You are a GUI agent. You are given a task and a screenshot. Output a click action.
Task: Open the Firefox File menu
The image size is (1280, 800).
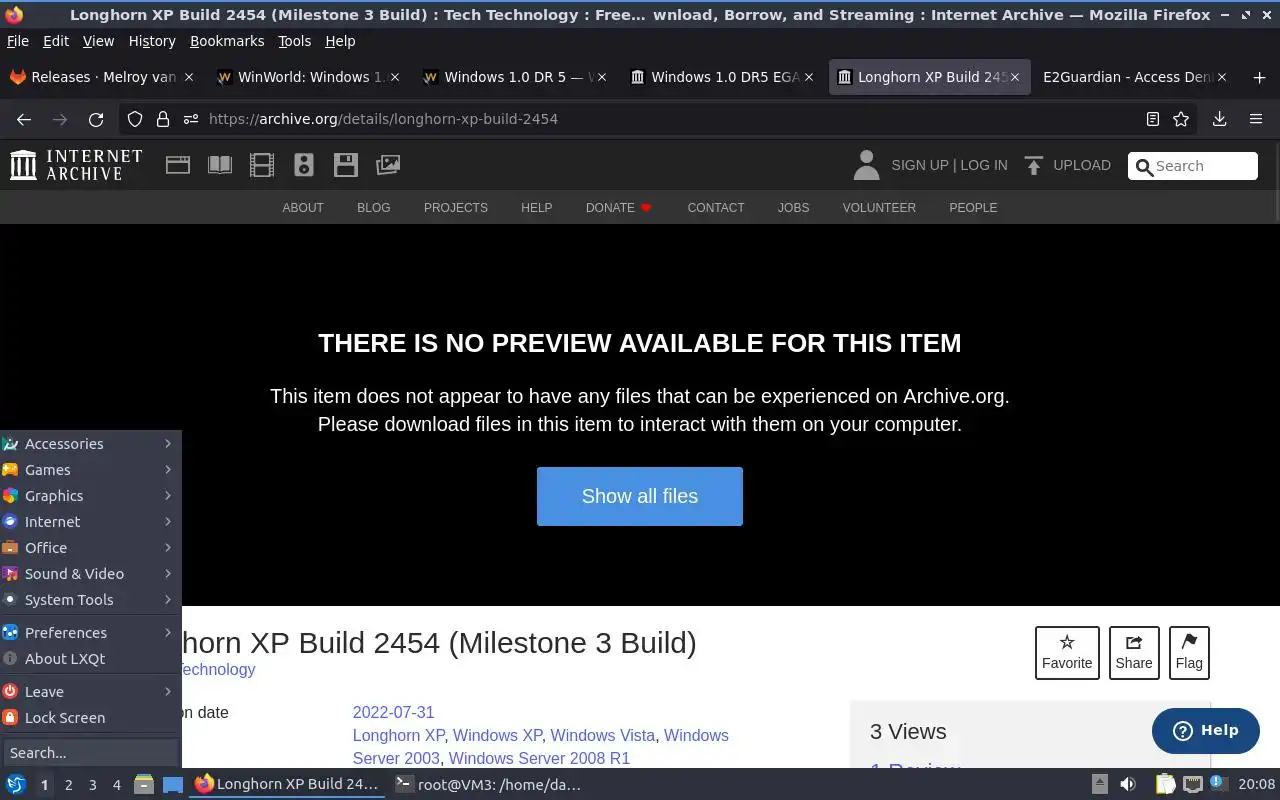coord(17,41)
